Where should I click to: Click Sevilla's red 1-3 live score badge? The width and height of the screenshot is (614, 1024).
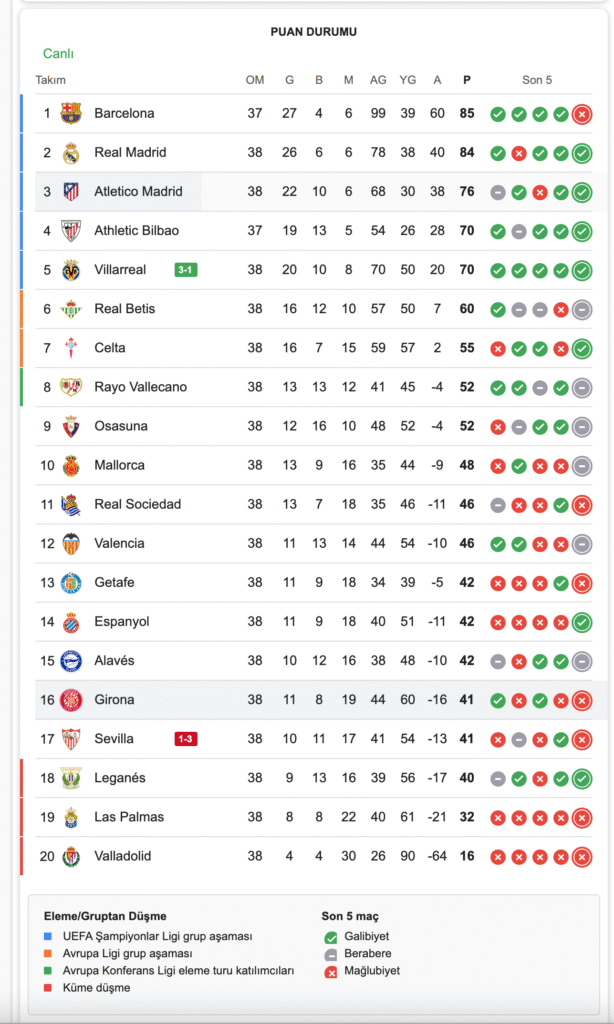pos(186,739)
